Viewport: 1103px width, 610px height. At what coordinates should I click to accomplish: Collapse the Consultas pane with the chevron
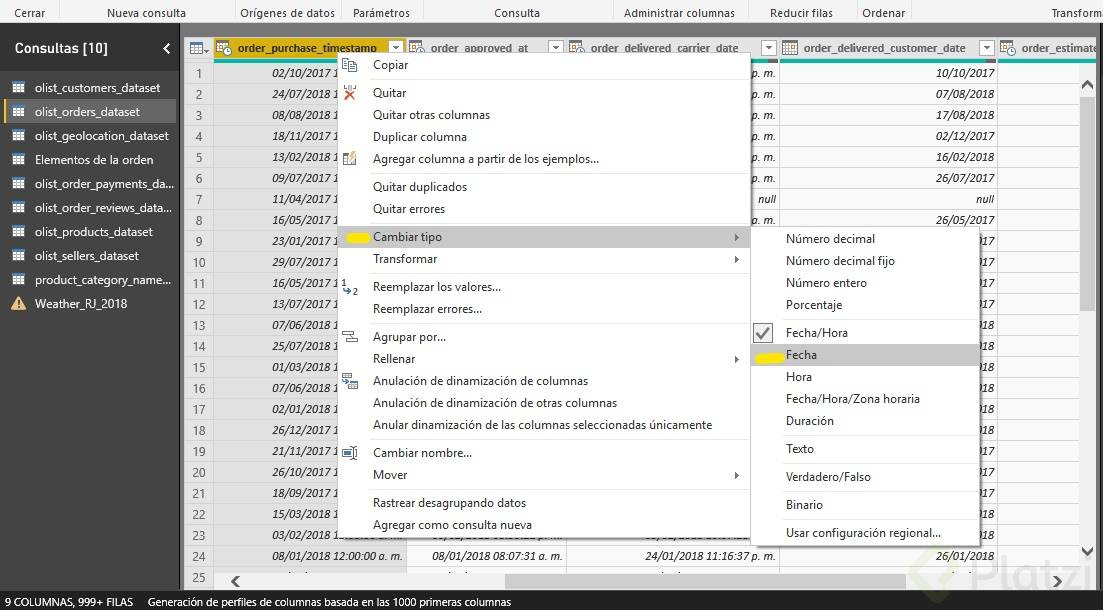coord(166,48)
